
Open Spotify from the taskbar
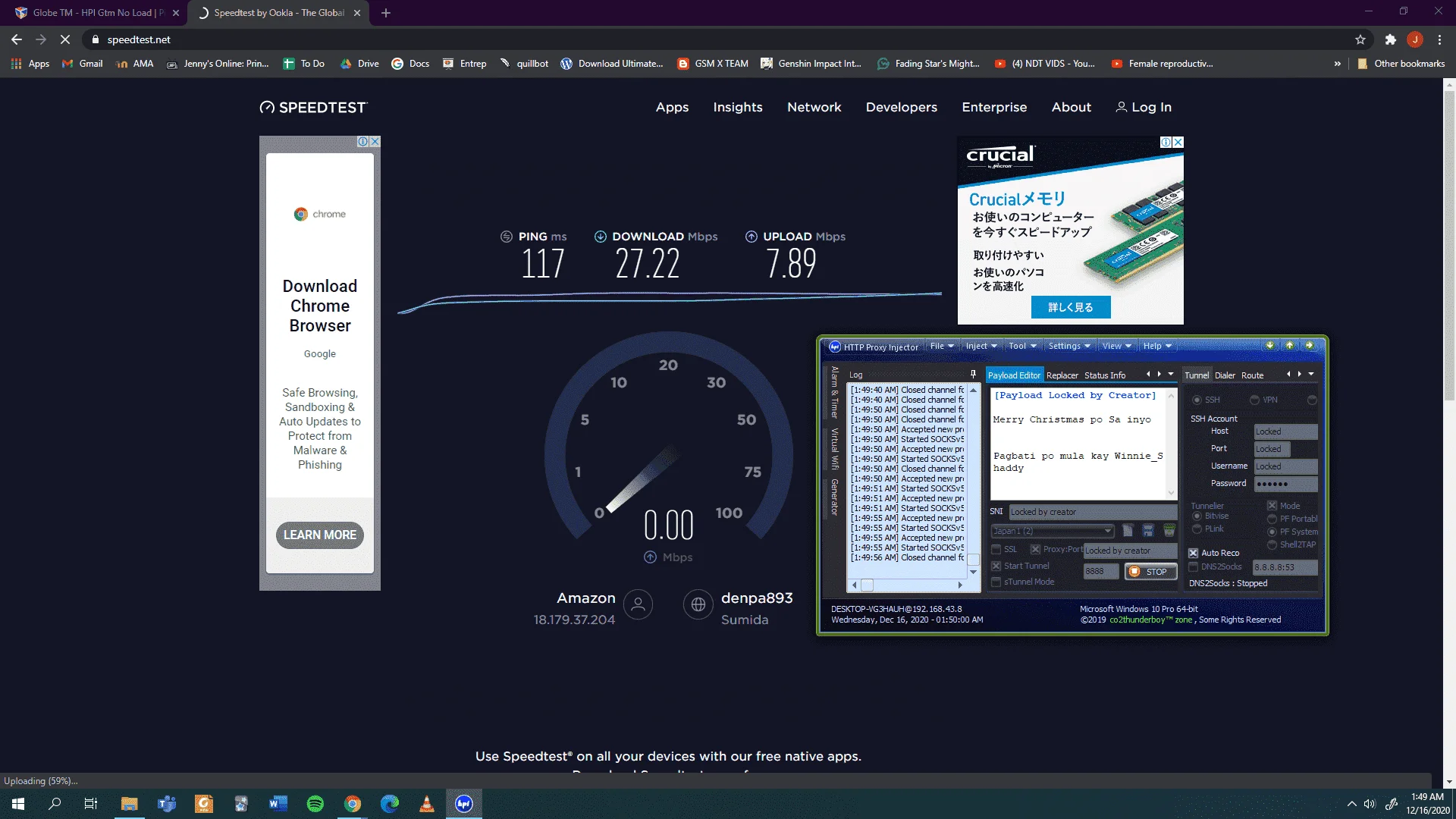(315, 804)
